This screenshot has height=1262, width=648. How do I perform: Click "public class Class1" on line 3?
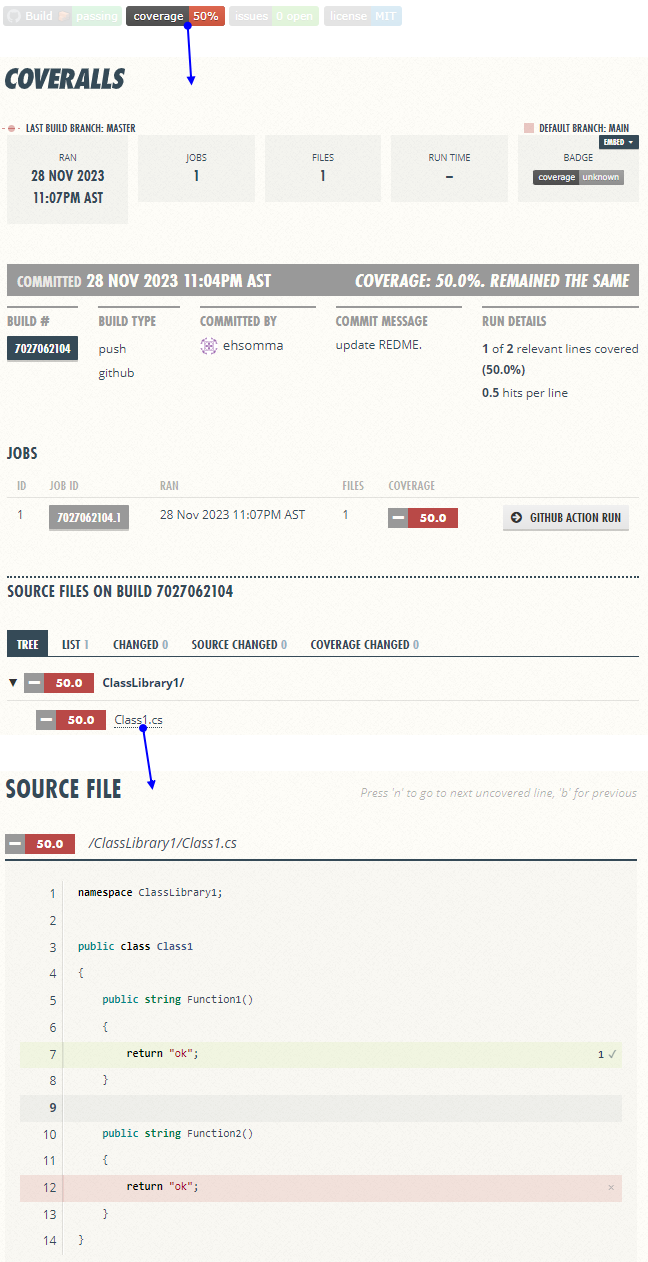[x=135, y=946]
